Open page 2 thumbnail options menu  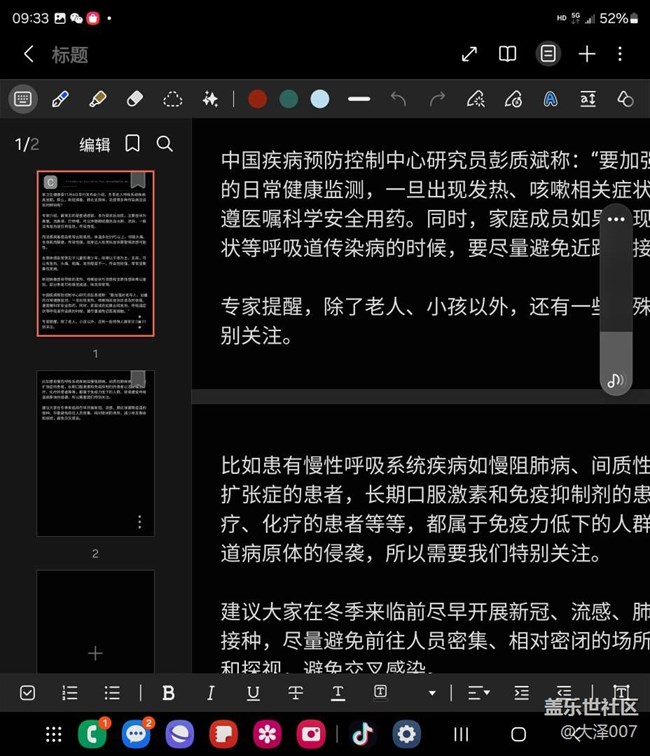click(x=139, y=521)
